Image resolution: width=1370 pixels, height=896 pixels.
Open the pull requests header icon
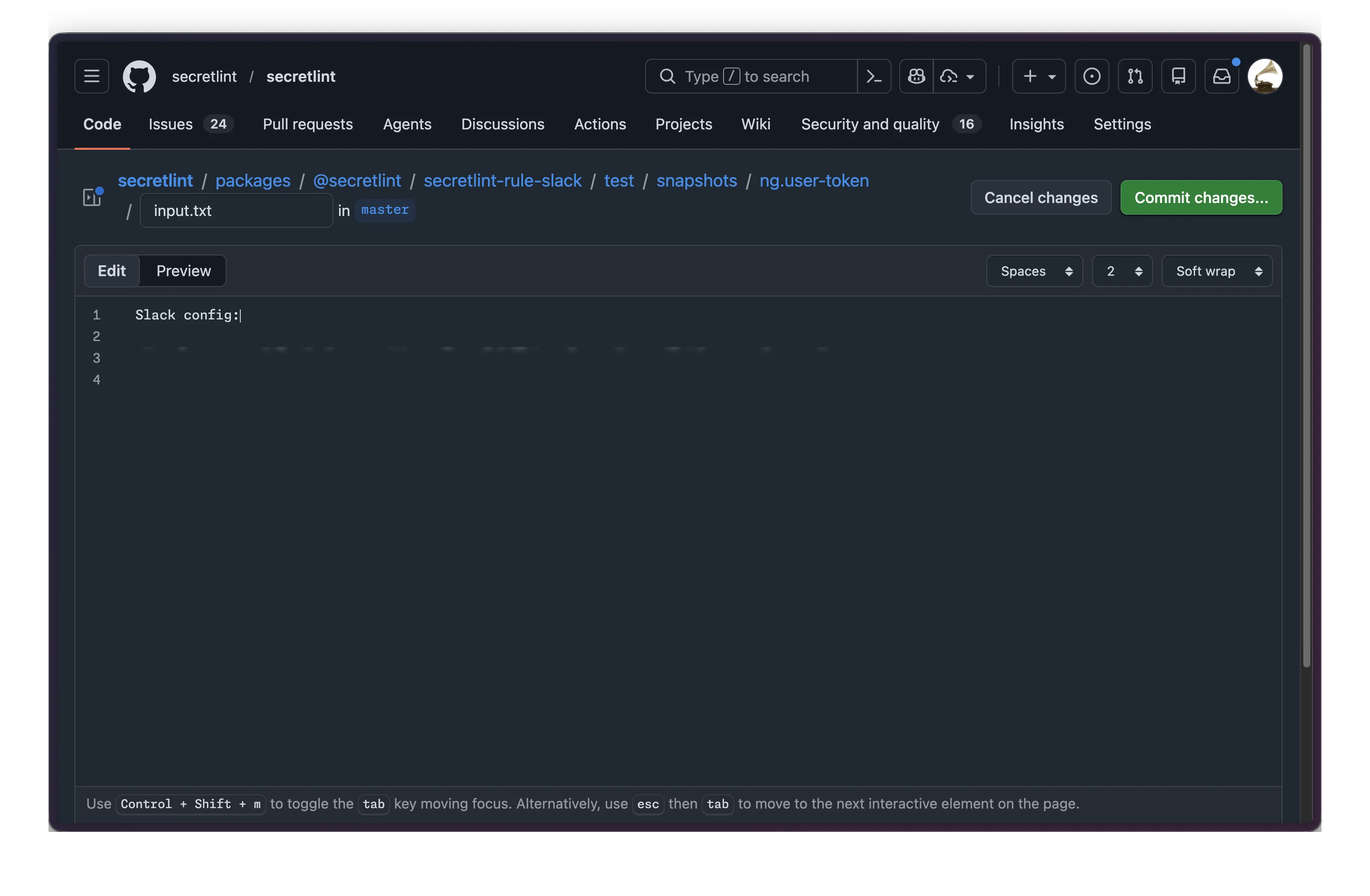(x=1134, y=76)
